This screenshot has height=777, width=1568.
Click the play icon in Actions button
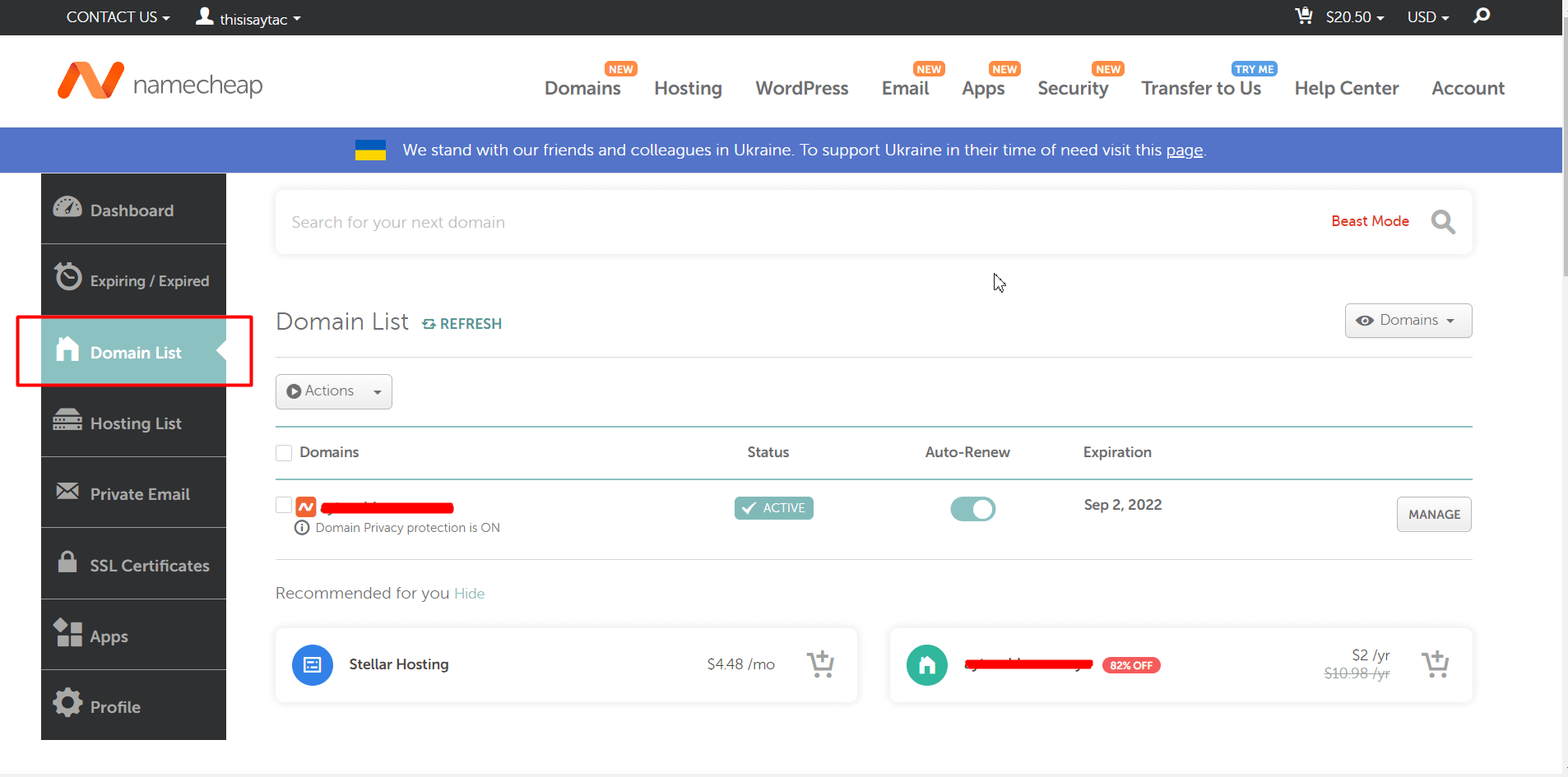pos(294,391)
